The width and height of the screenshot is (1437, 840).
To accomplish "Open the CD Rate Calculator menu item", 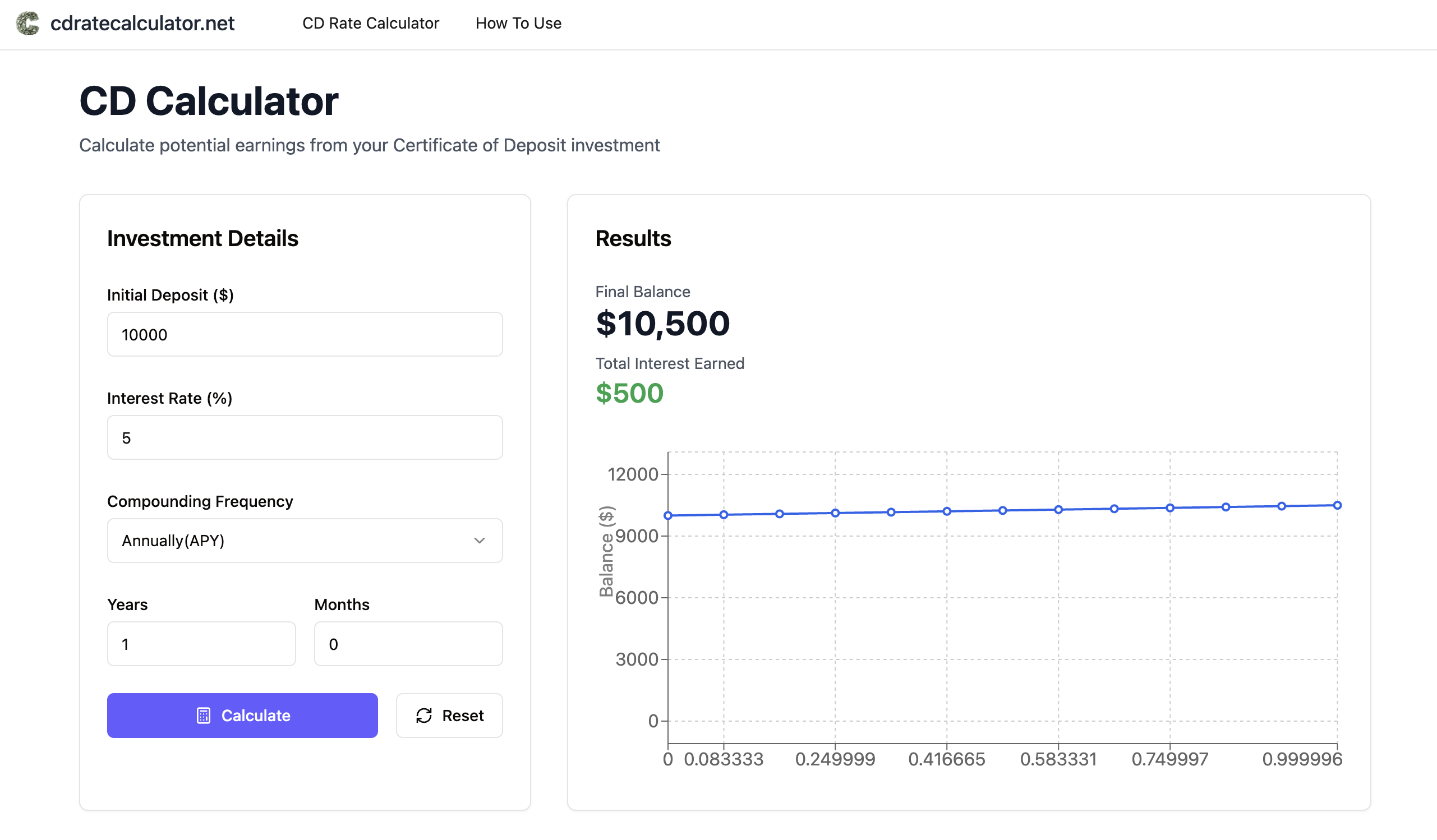I will (x=371, y=24).
